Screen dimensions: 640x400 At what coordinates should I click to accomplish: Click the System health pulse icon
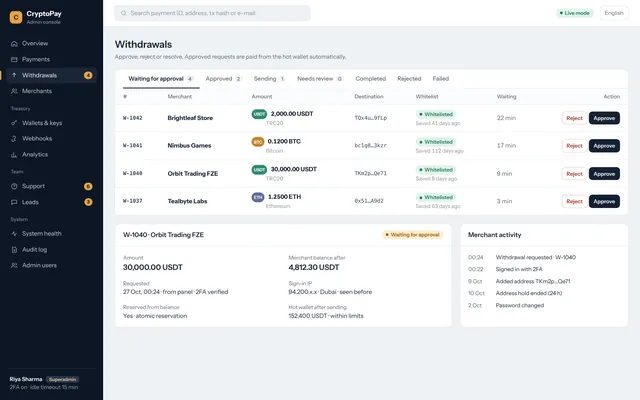(14, 234)
